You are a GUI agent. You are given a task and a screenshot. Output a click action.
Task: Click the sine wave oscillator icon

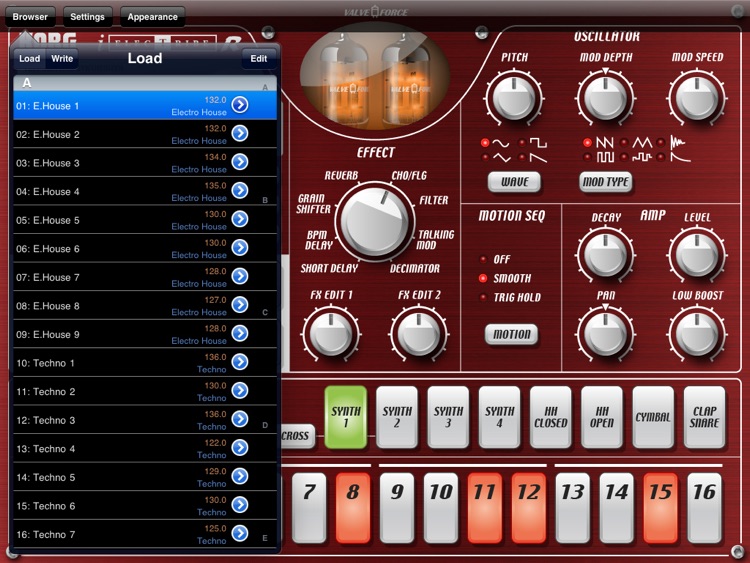coord(497,143)
